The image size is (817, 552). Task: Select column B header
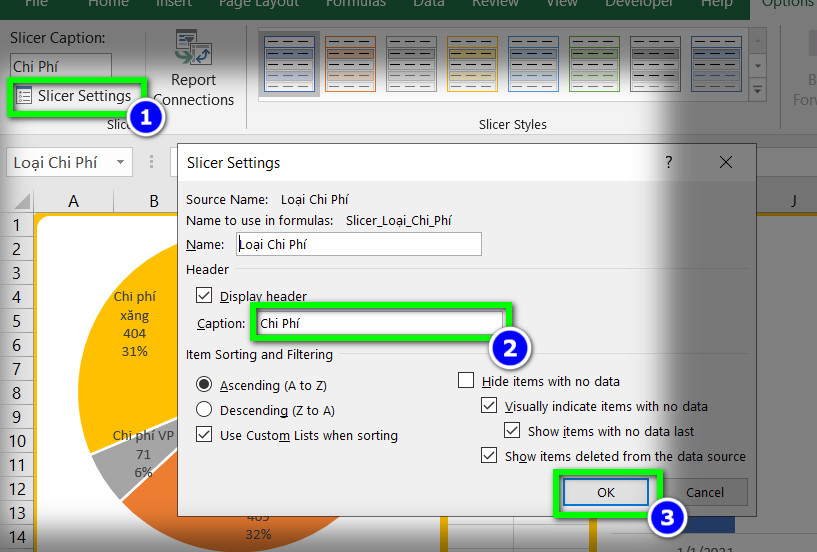click(x=154, y=201)
